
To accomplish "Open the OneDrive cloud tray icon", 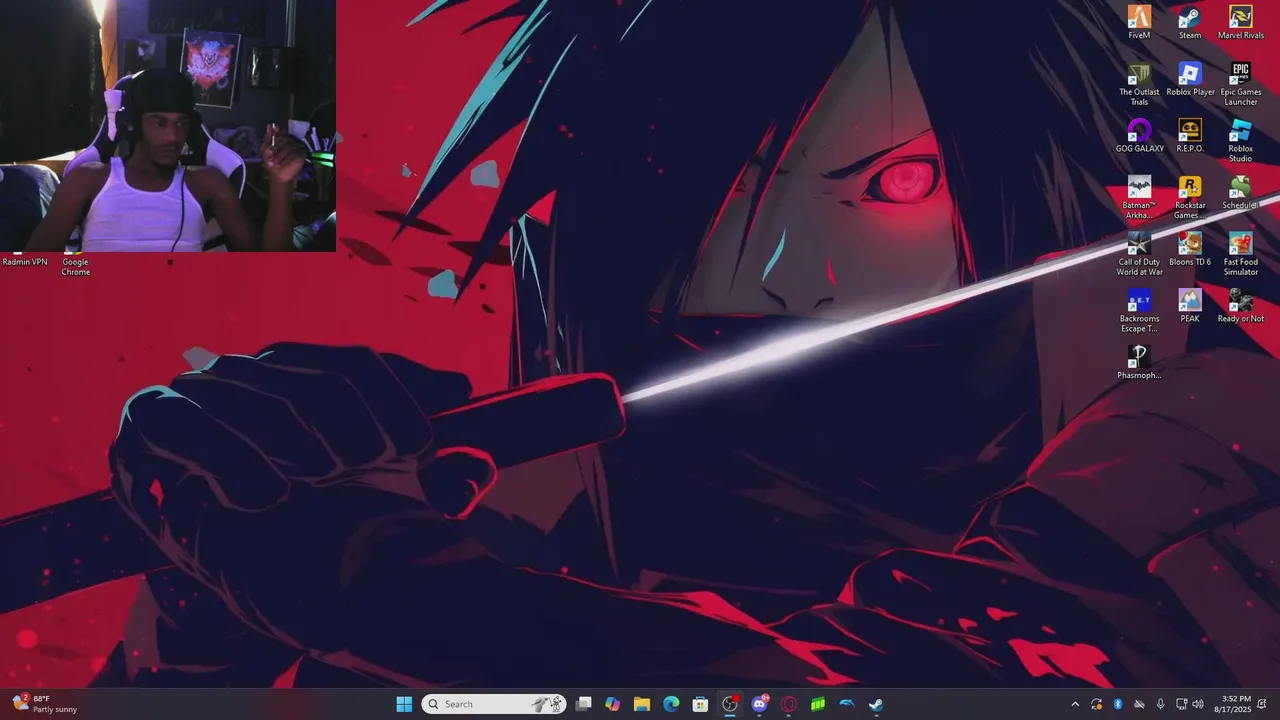I will pyautogui.click(x=1139, y=704).
